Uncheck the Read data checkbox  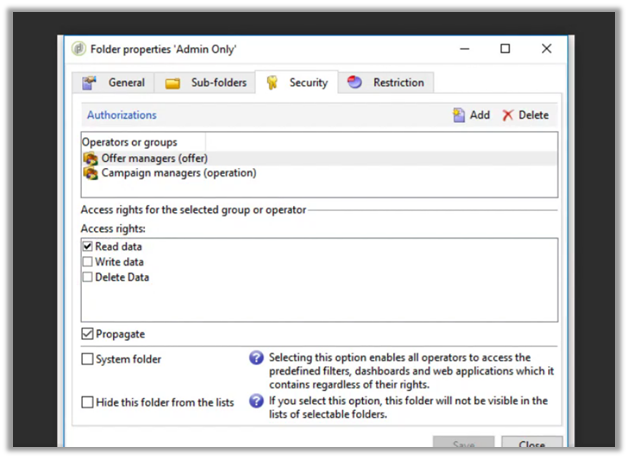(88, 246)
